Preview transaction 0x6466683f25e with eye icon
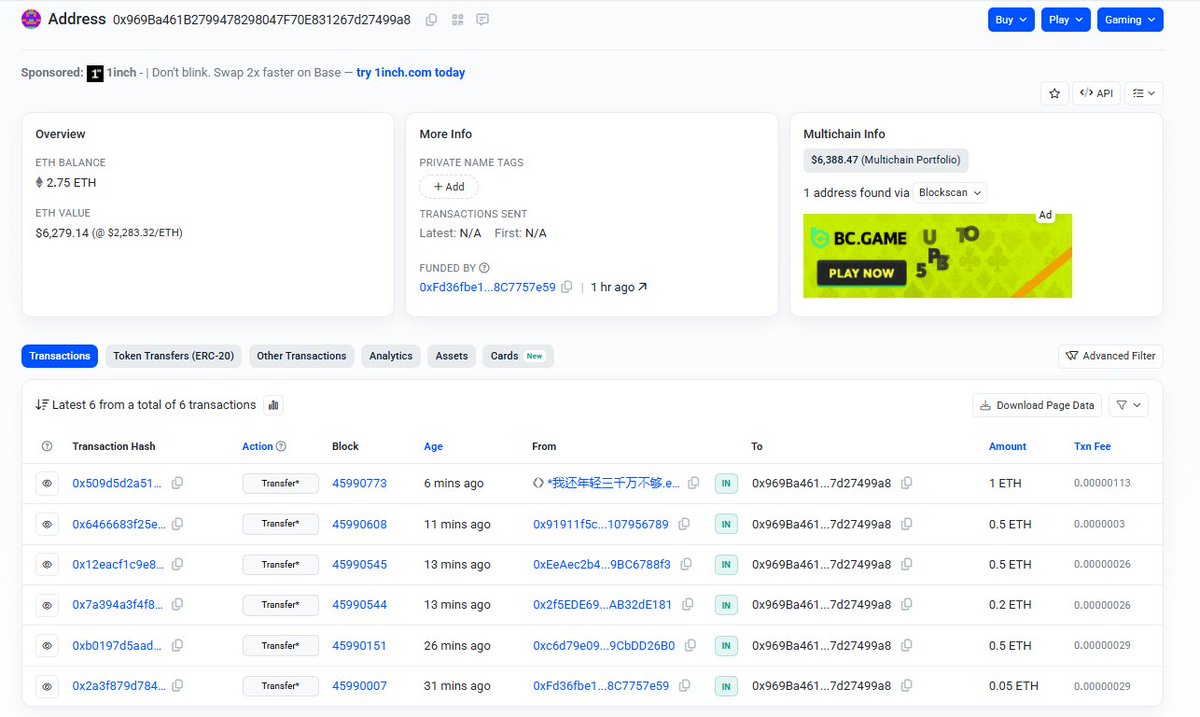The image size is (1200, 717). [x=47, y=524]
